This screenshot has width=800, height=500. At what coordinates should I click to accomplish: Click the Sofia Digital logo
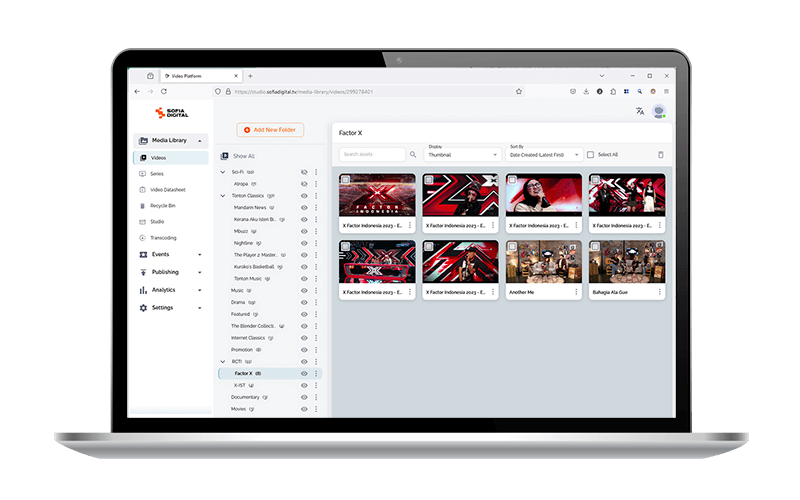[172, 113]
